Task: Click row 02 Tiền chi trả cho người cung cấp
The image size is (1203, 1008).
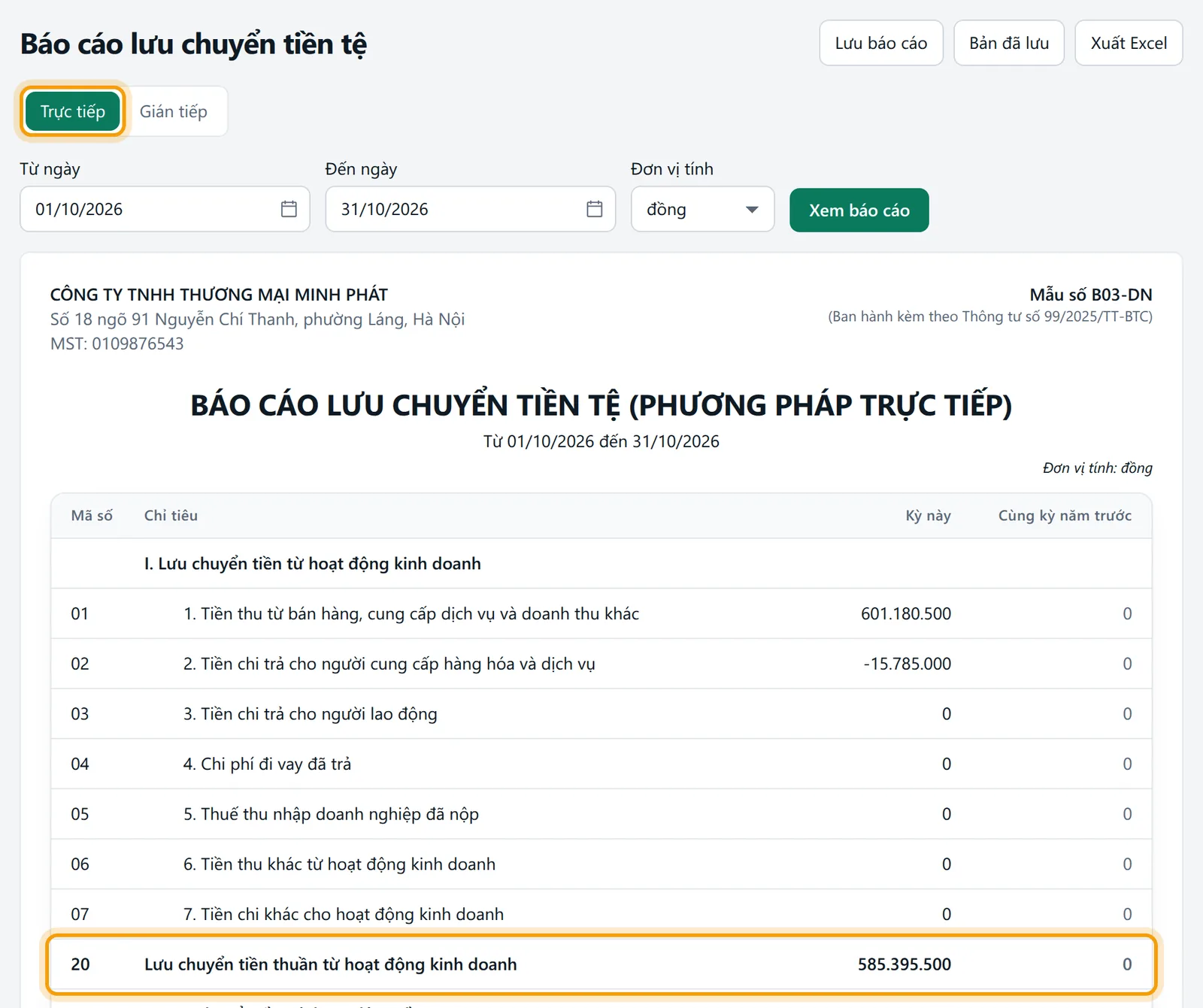Action: pyautogui.click(x=601, y=664)
